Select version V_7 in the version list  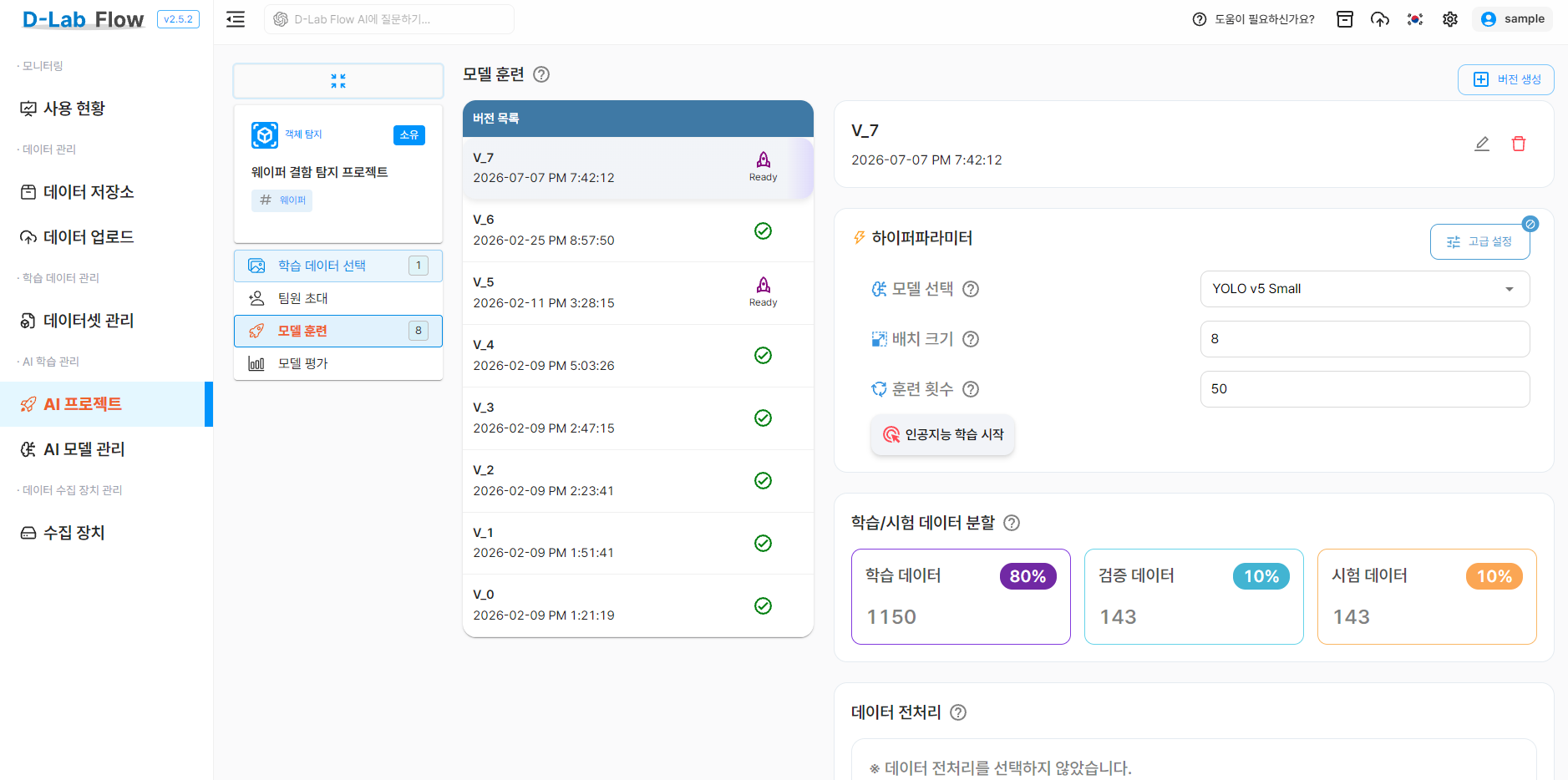(x=637, y=168)
